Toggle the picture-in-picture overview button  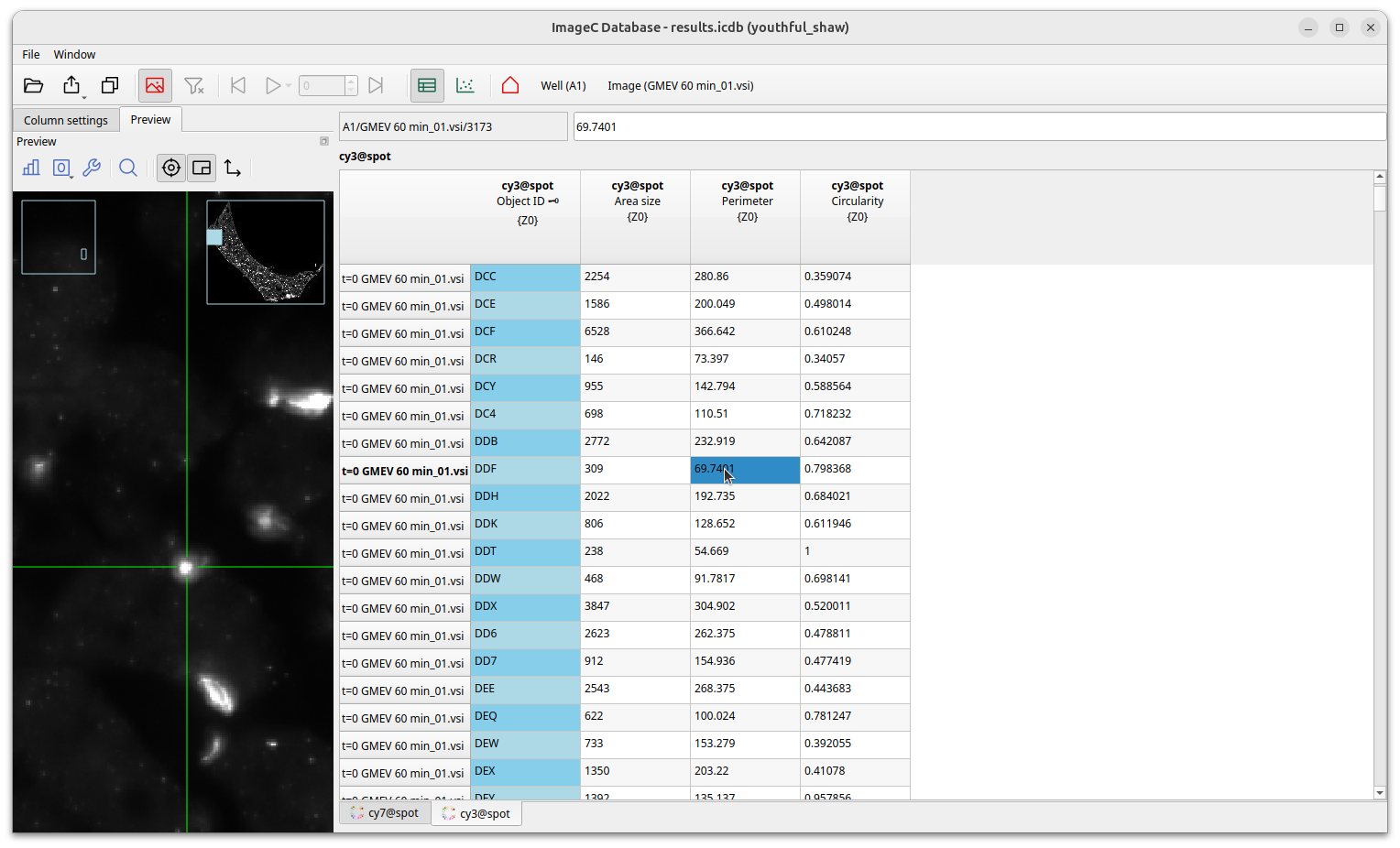[202, 168]
